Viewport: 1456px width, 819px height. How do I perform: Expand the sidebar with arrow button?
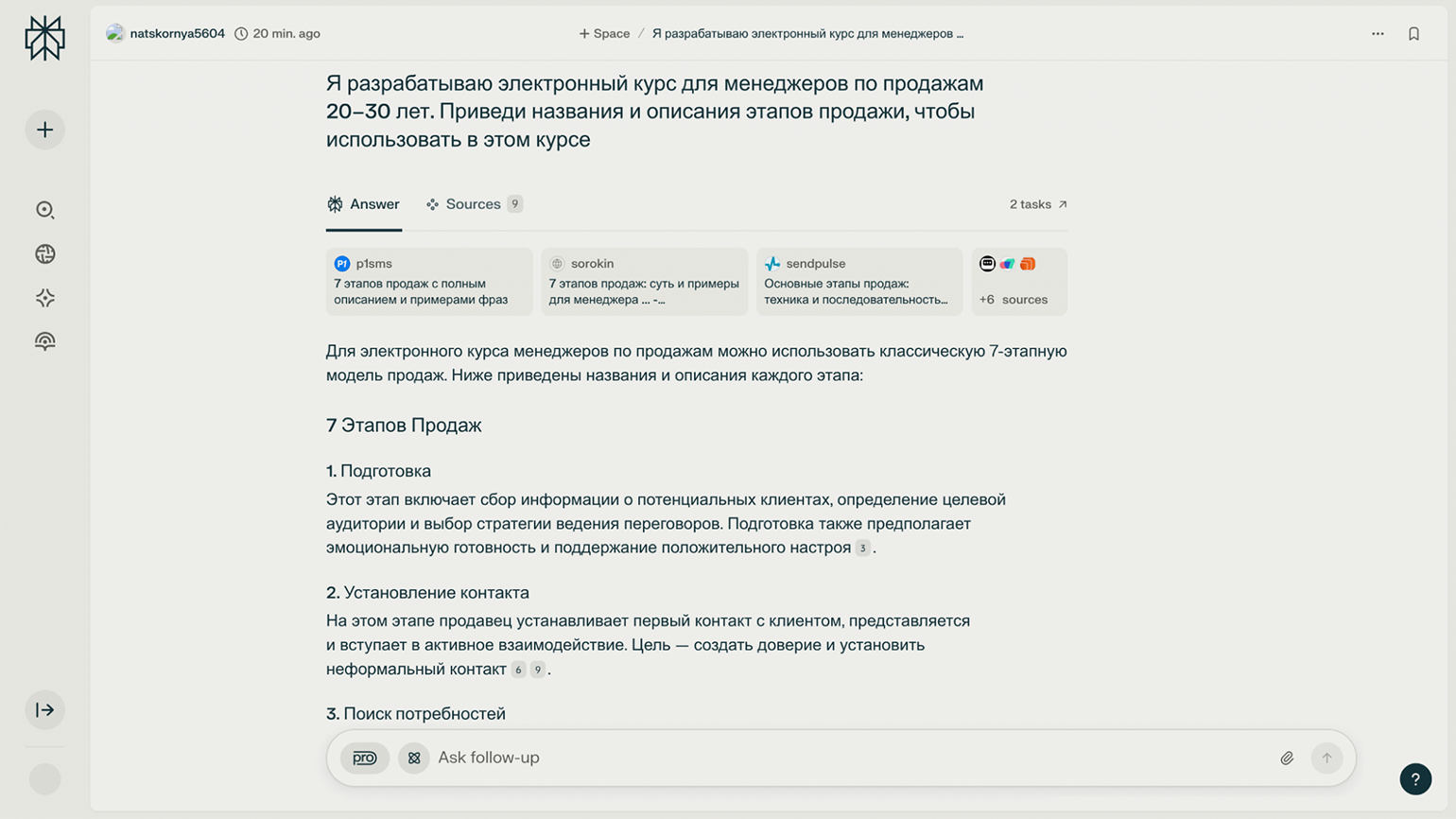44,710
